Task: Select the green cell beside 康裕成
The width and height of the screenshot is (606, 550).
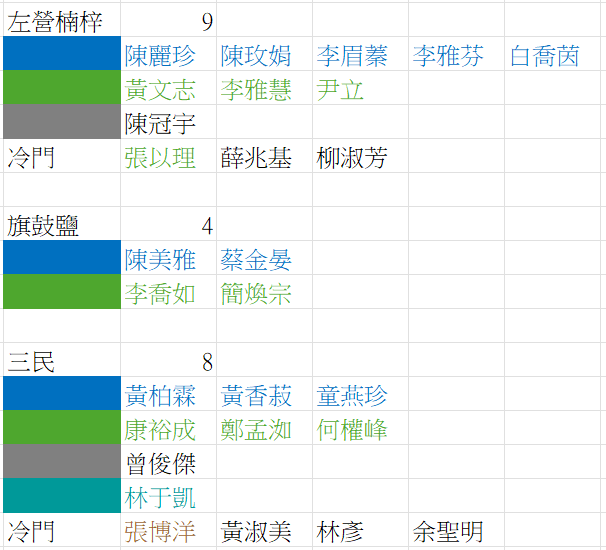Action: tap(62, 427)
